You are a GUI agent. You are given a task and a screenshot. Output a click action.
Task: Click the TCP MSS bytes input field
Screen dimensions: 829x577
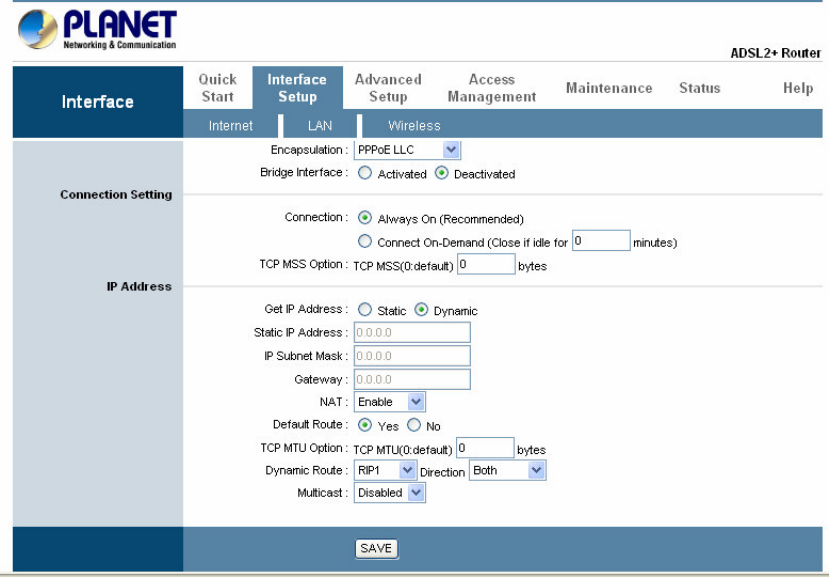click(x=486, y=265)
